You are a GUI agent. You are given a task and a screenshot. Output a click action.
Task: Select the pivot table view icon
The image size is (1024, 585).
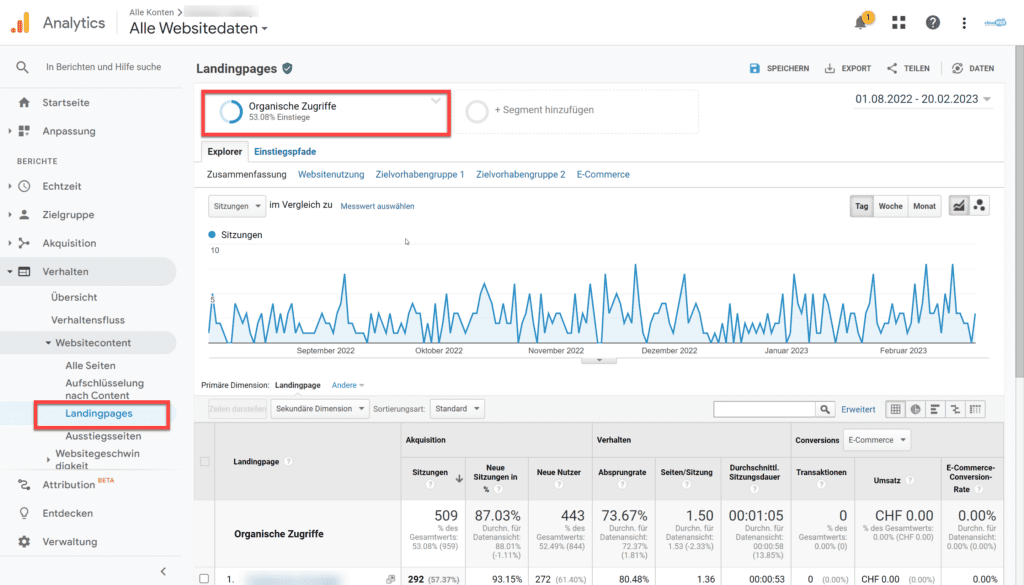975,409
